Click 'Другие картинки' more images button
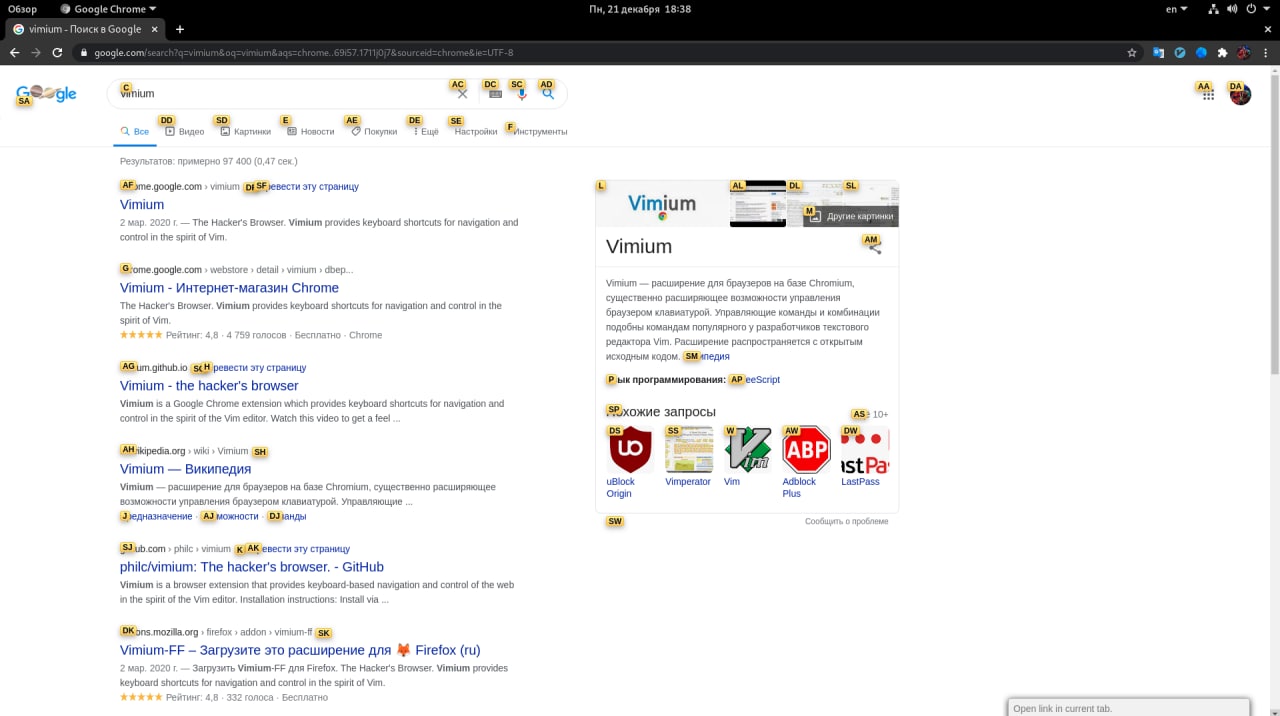This screenshot has width=1280, height=716. pos(851,216)
